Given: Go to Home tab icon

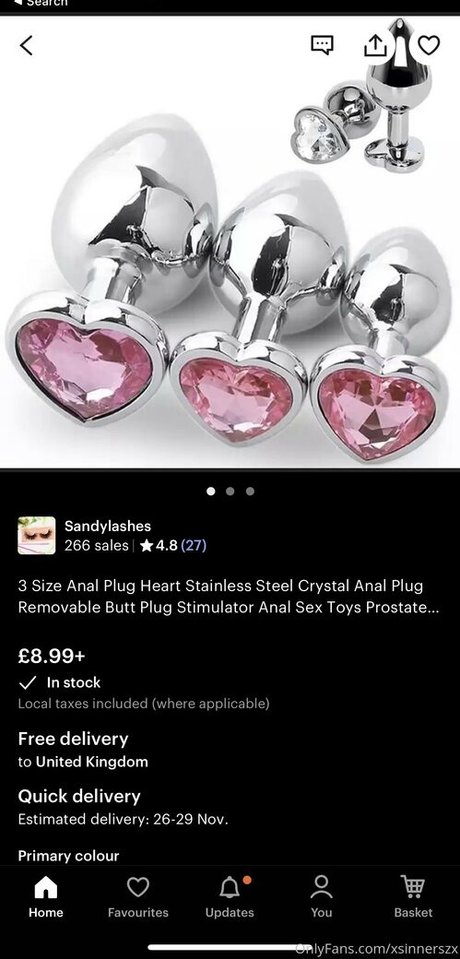Looking at the screenshot, I should point(46,887).
